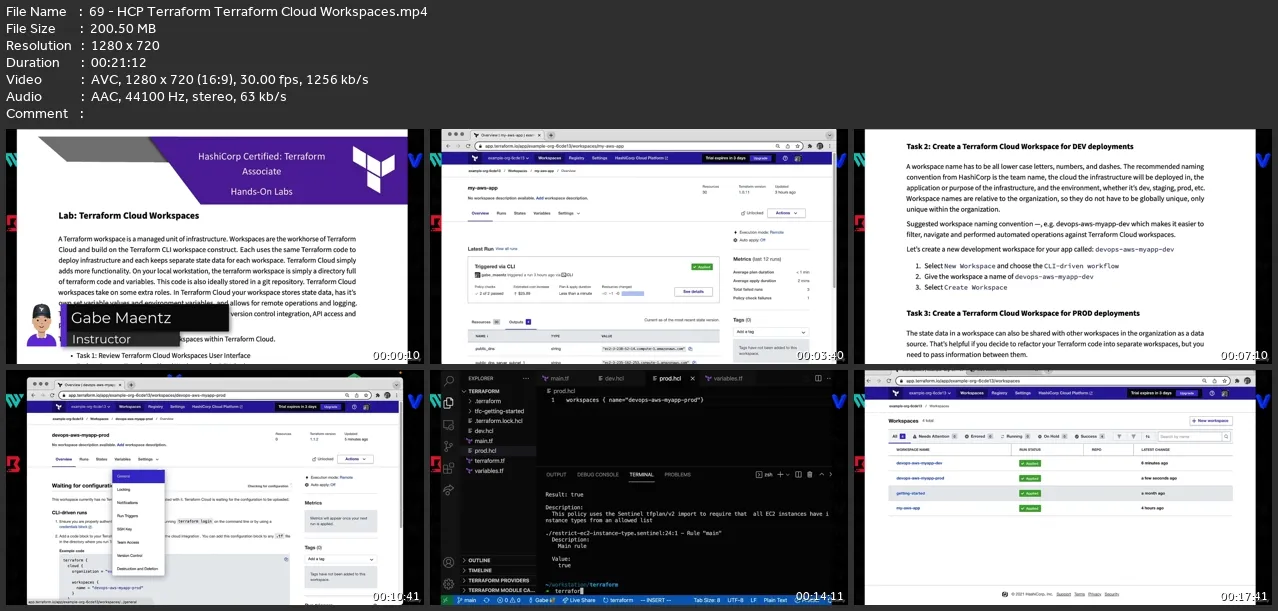Click split terminal icon in VS Code panel

(x=798, y=475)
